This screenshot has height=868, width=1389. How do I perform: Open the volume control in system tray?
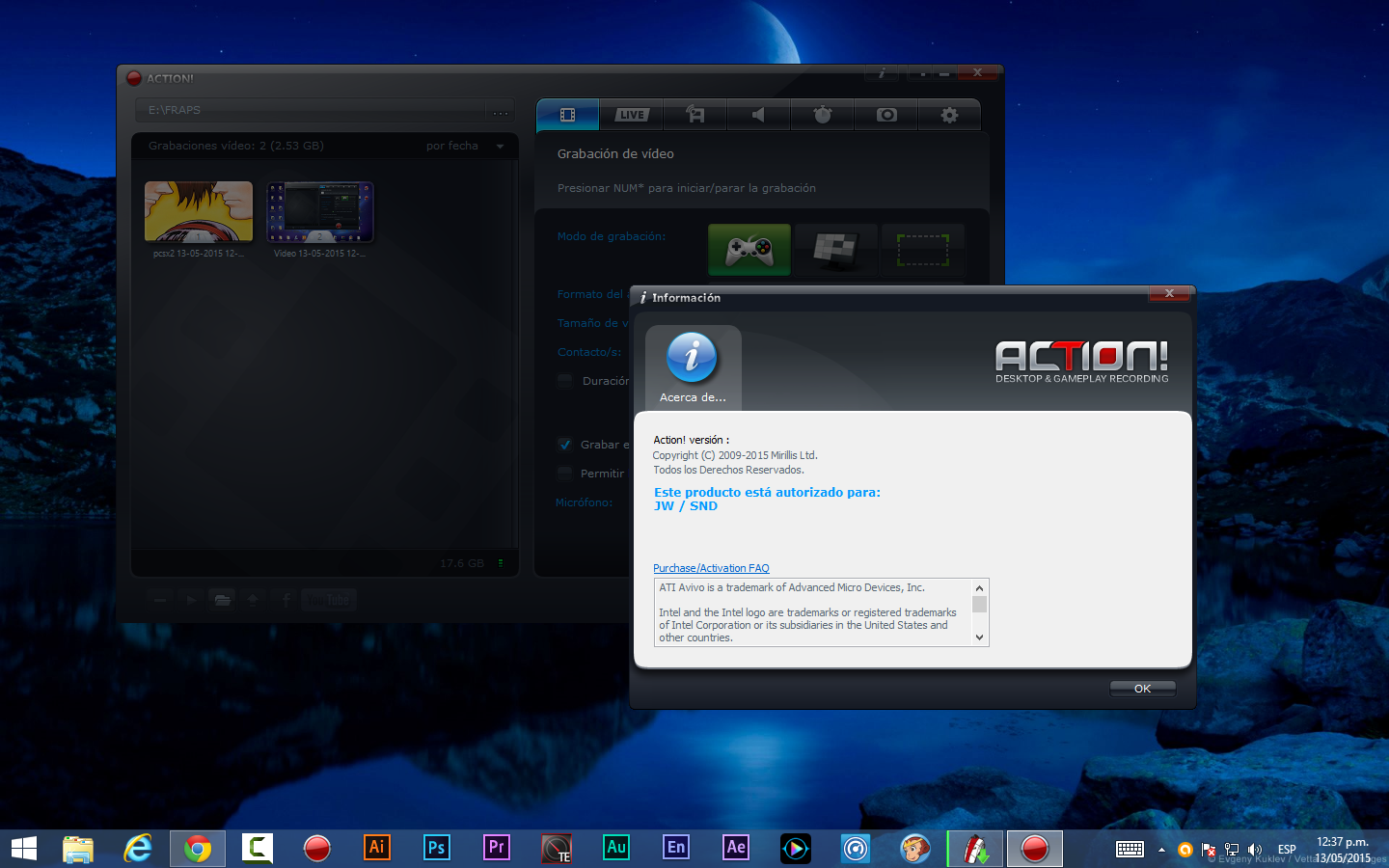click(x=1255, y=850)
